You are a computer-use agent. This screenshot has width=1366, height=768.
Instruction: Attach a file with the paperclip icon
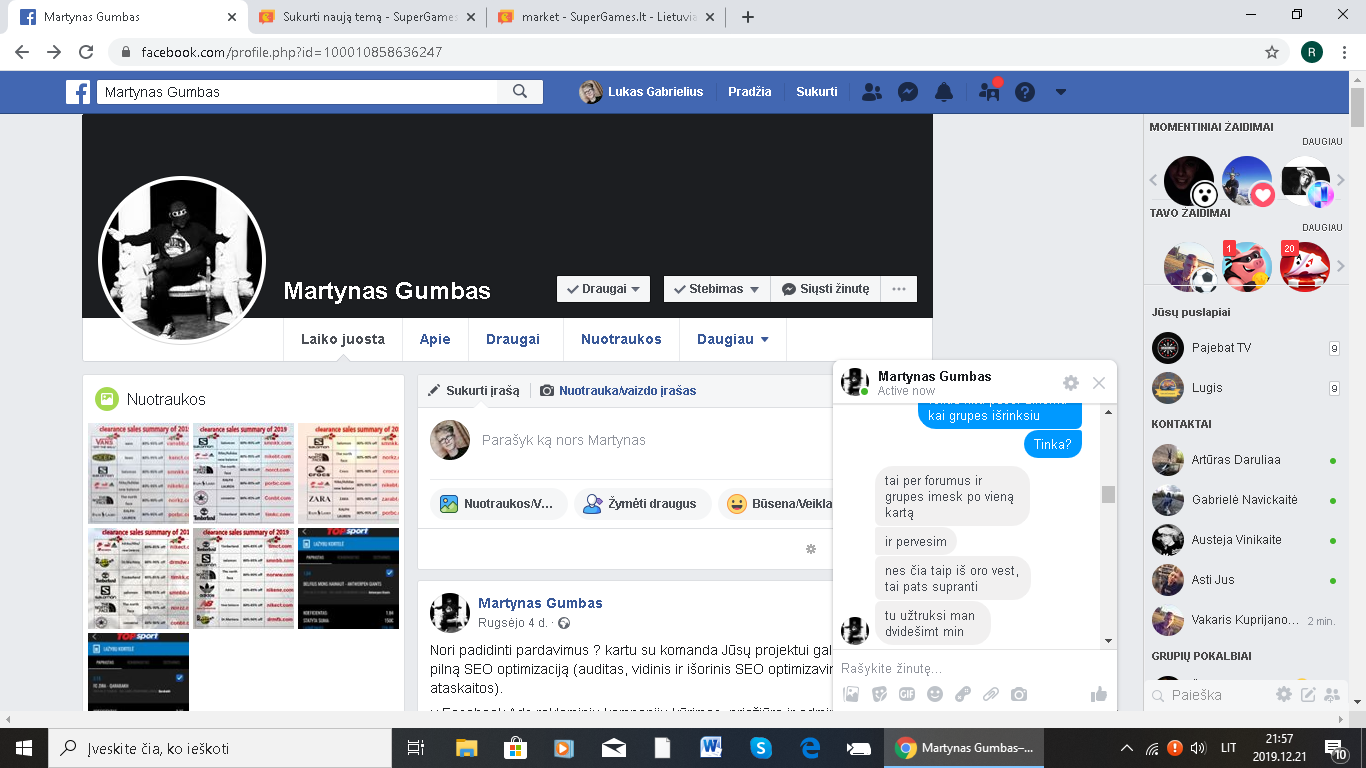click(991, 694)
